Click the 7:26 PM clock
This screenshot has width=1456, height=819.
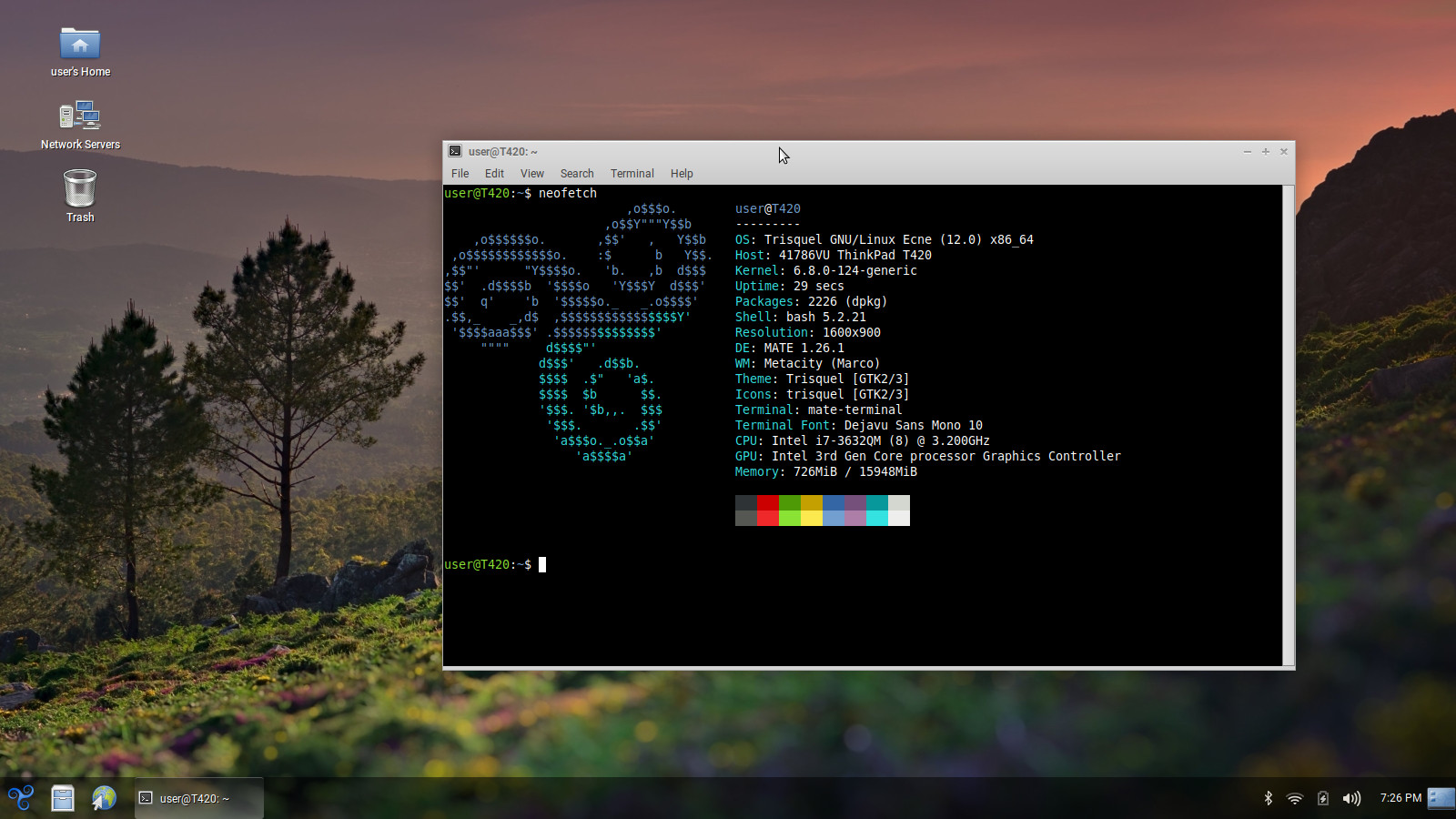click(1400, 798)
